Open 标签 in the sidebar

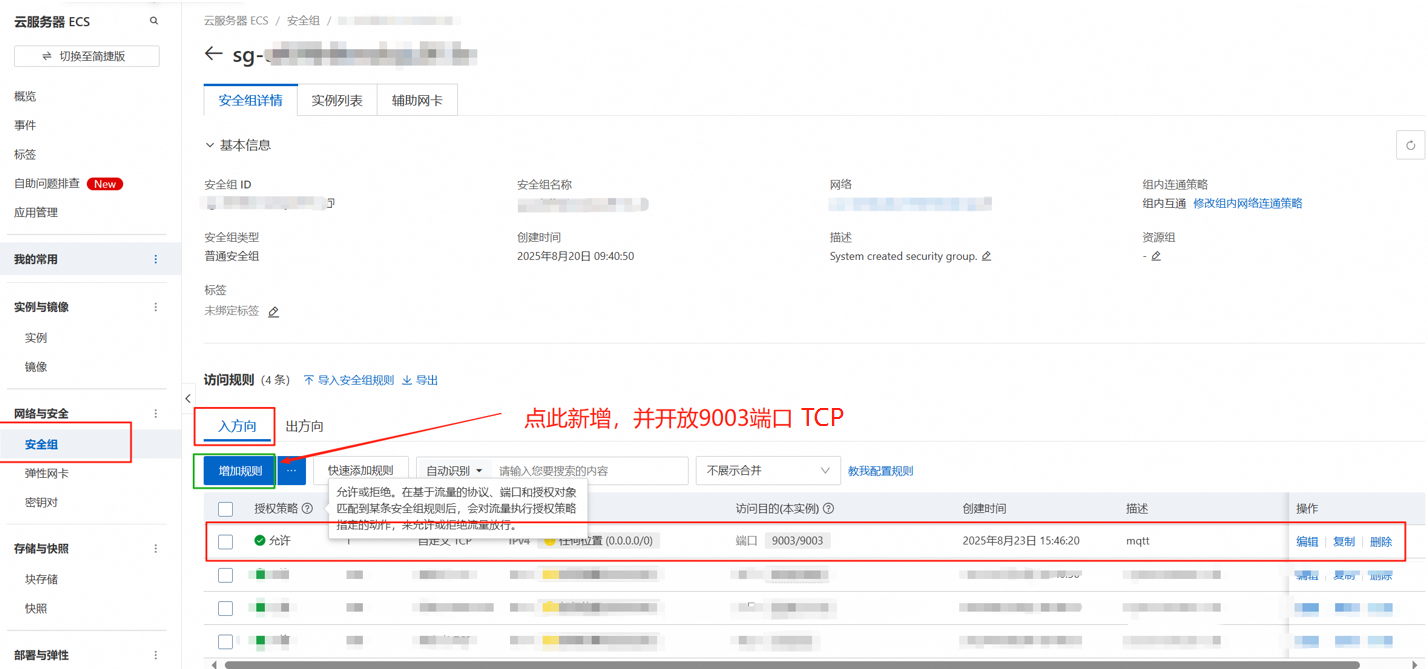[25, 154]
